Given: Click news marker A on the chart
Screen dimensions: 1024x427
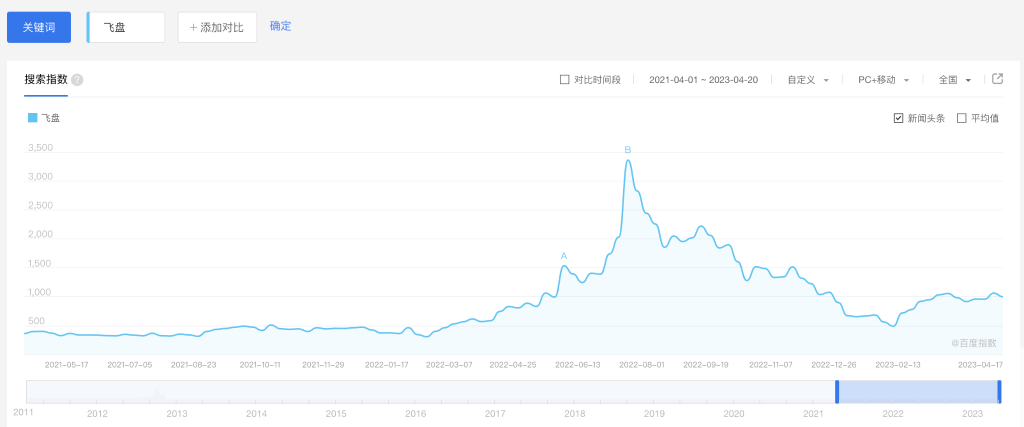Looking at the screenshot, I should coord(564,256).
